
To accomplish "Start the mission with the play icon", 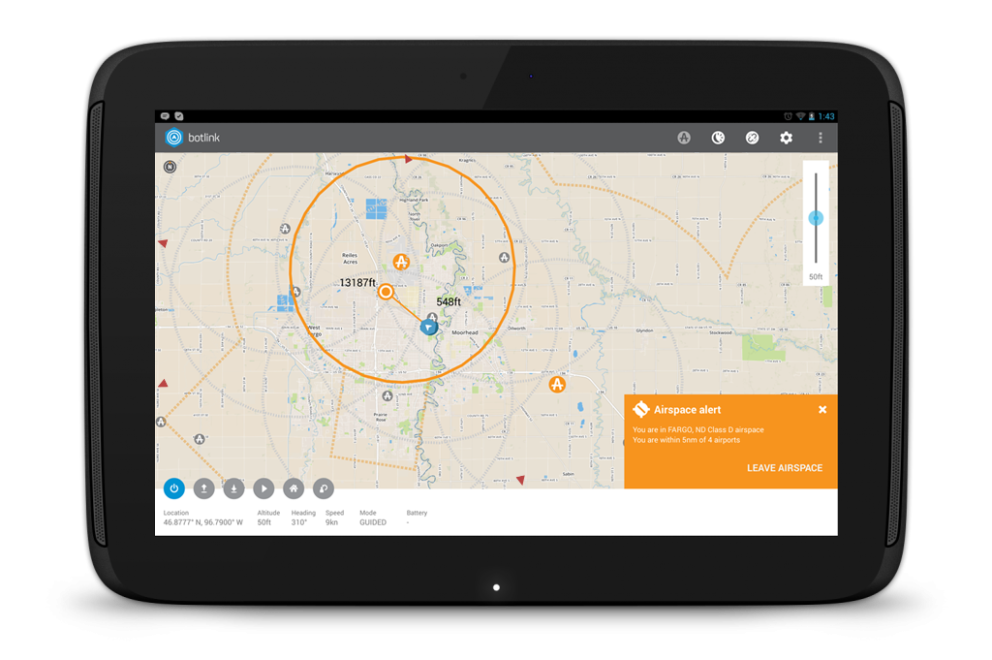I will click(x=264, y=489).
